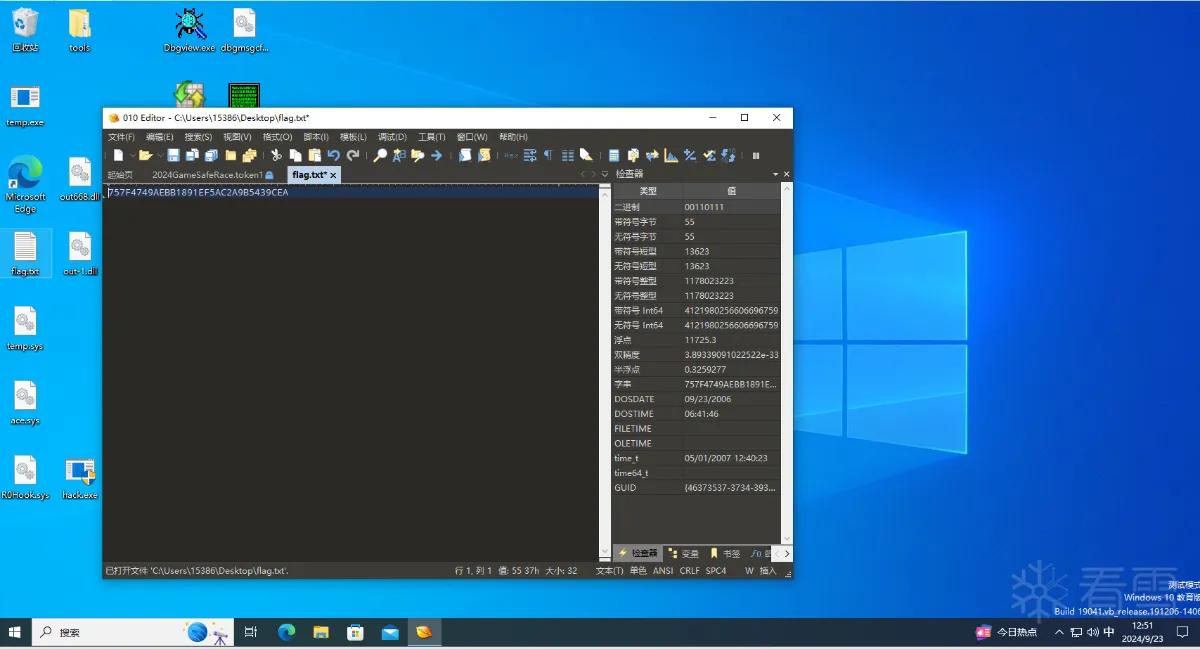Click the Paste clipboard icon
The image size is (1200, 649).
[x=314, y=155]
